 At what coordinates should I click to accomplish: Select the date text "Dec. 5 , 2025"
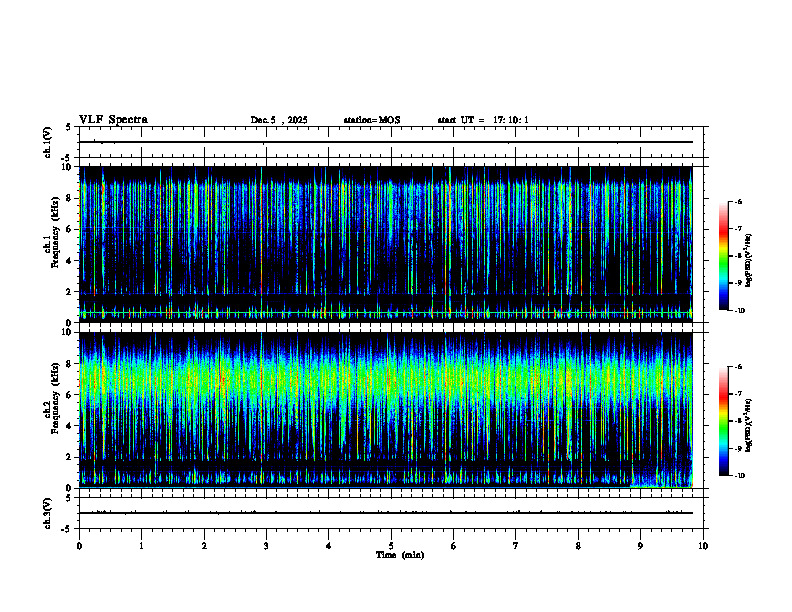click(279, 120)
